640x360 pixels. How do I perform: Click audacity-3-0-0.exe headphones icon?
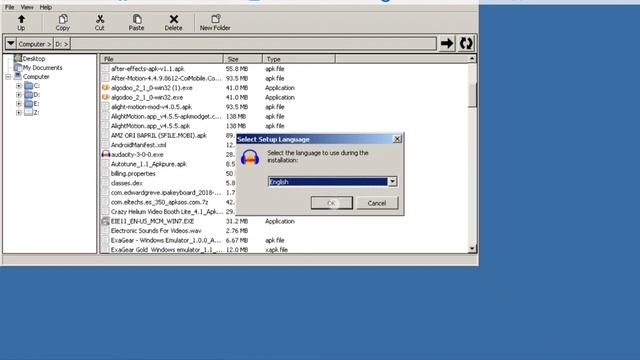(x=105, y=155)
